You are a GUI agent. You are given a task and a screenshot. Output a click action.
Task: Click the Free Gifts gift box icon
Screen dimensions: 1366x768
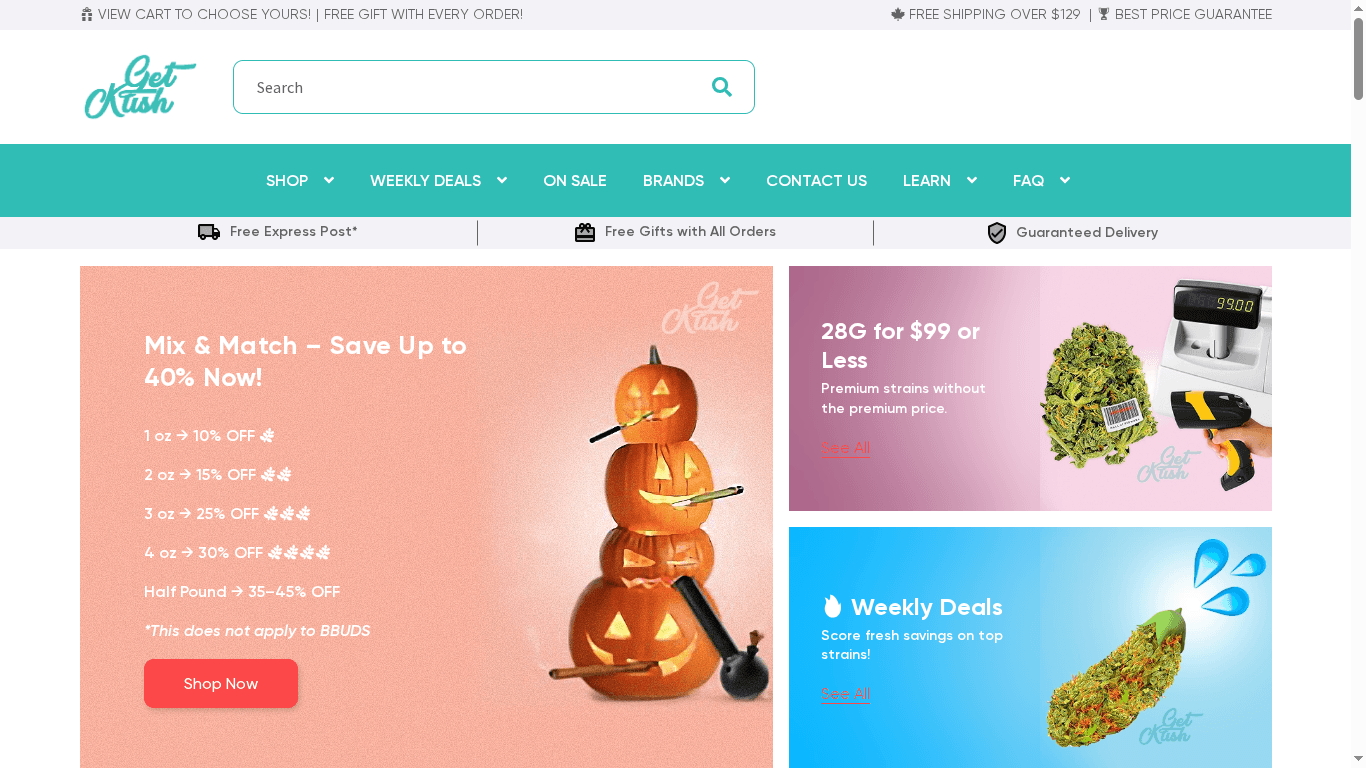(585, 232)
